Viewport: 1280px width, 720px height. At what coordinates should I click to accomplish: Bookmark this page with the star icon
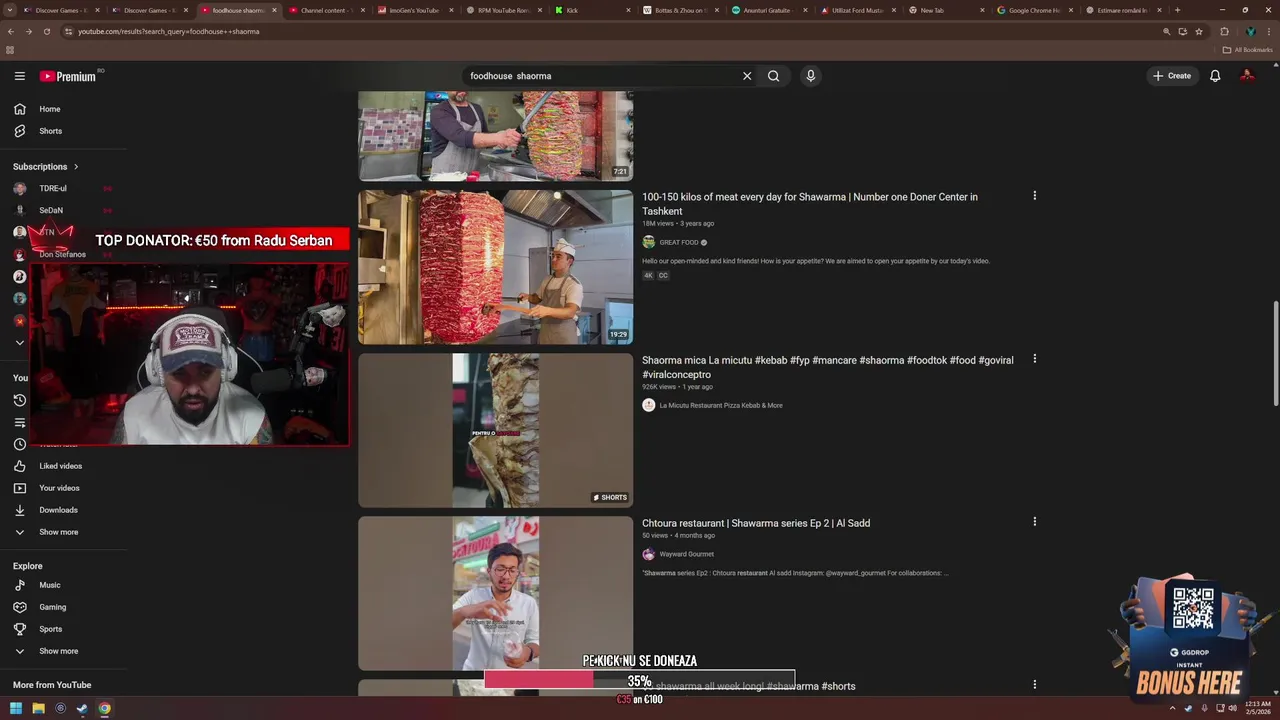click(x=1199, y=31)
